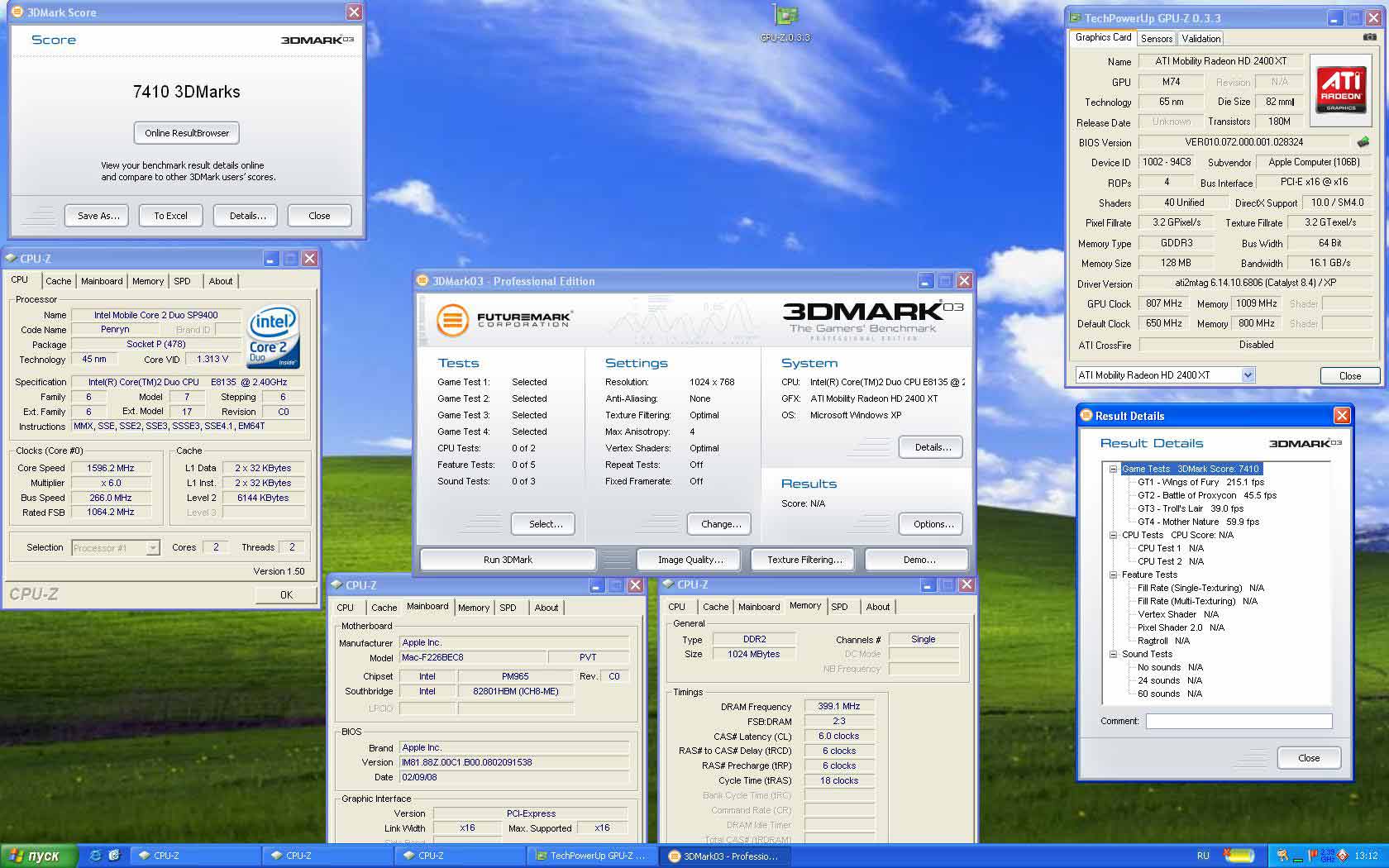Click the Intel Core 2 Duo logo in CPU-Z
Screen dimensions: 1389x868
point(274,338)
